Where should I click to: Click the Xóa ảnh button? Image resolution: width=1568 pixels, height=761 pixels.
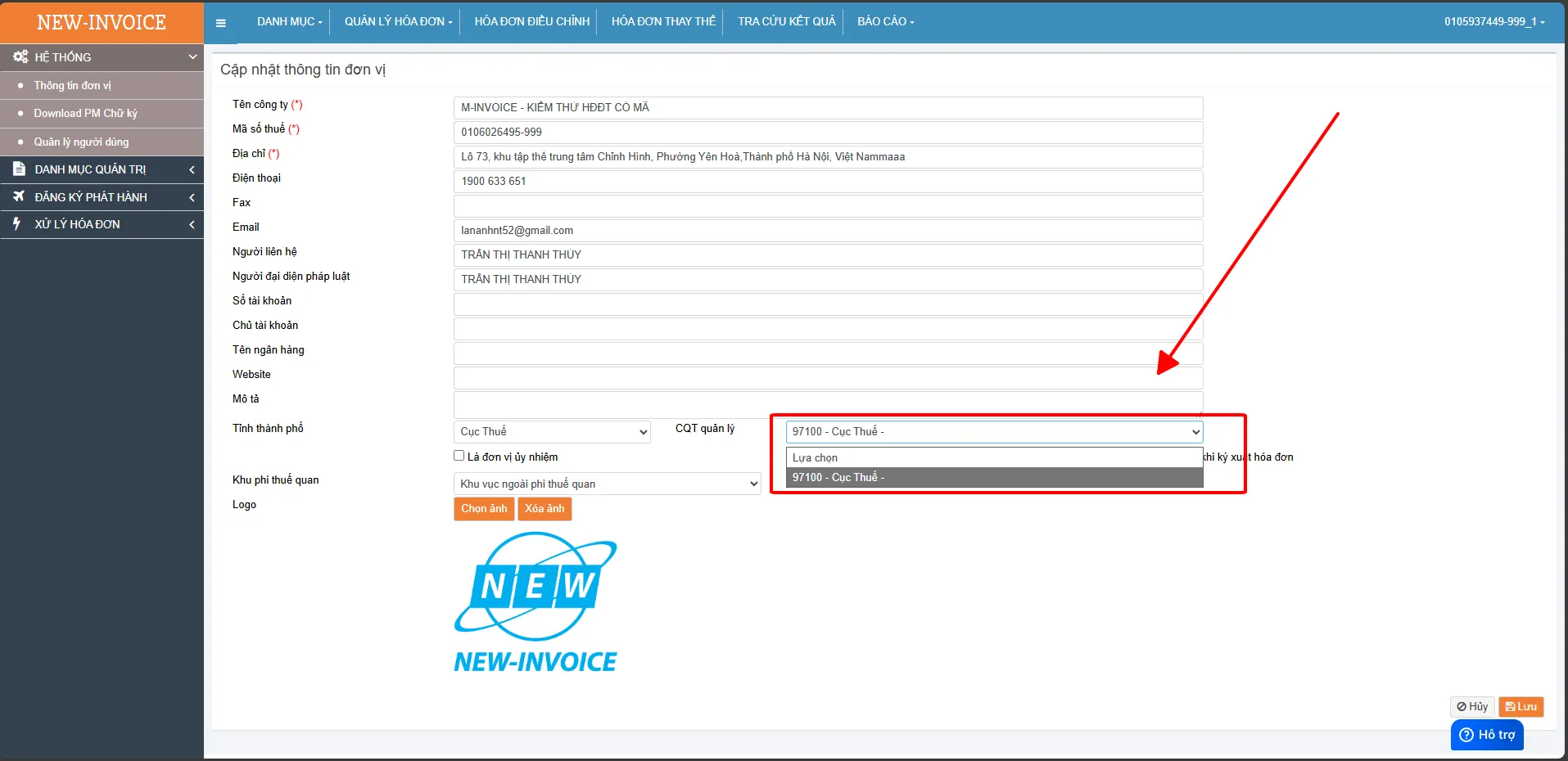(545, 508)
